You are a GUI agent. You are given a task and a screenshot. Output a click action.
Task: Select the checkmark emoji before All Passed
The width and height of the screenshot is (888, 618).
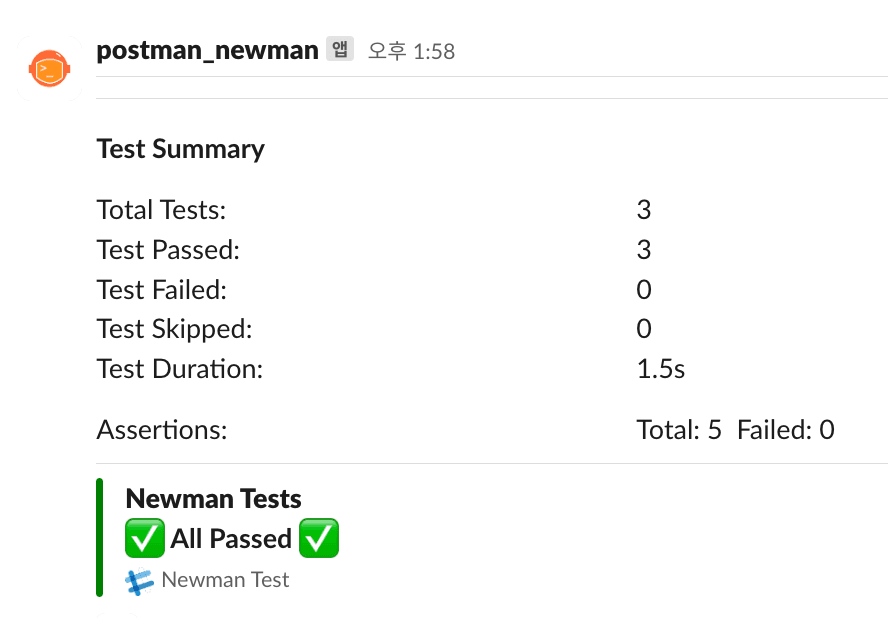(145, 538)
